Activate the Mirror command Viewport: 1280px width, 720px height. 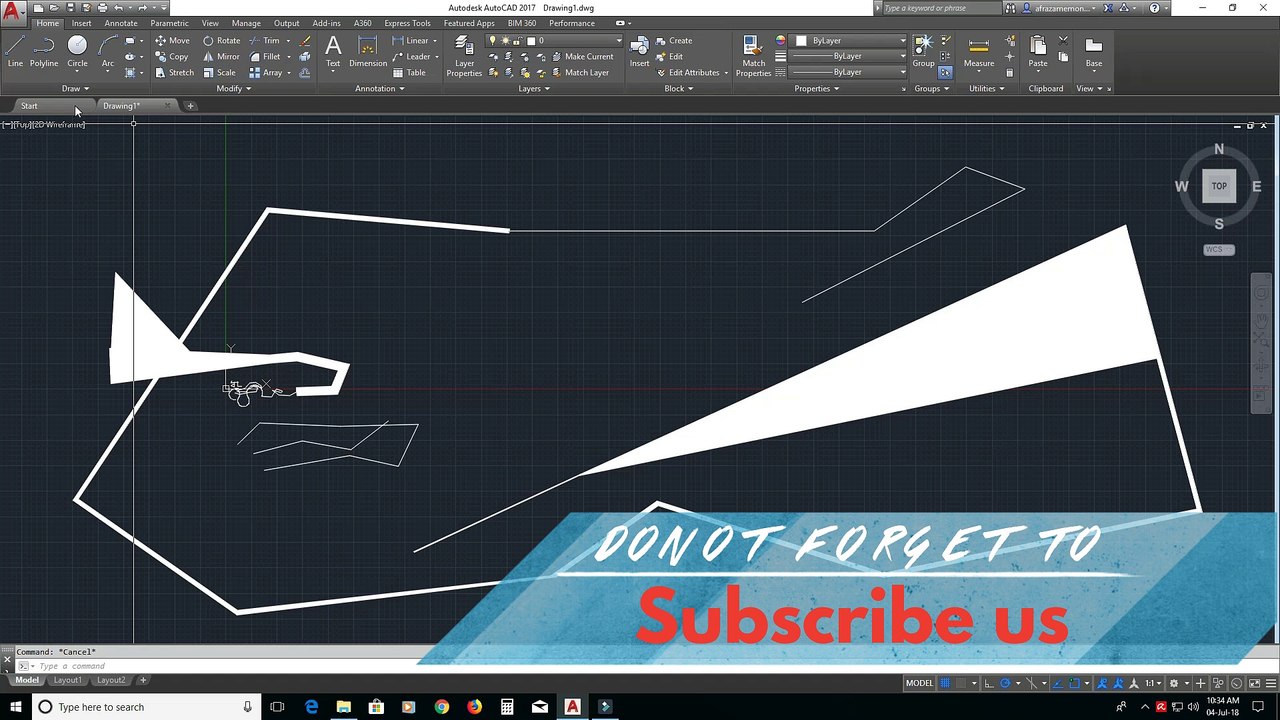pos(221,57)
